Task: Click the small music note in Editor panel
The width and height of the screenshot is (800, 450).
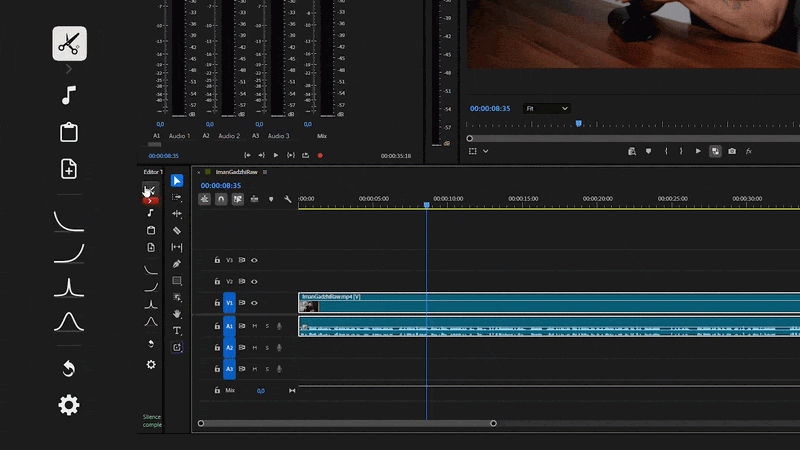Action: coord(151,213)
